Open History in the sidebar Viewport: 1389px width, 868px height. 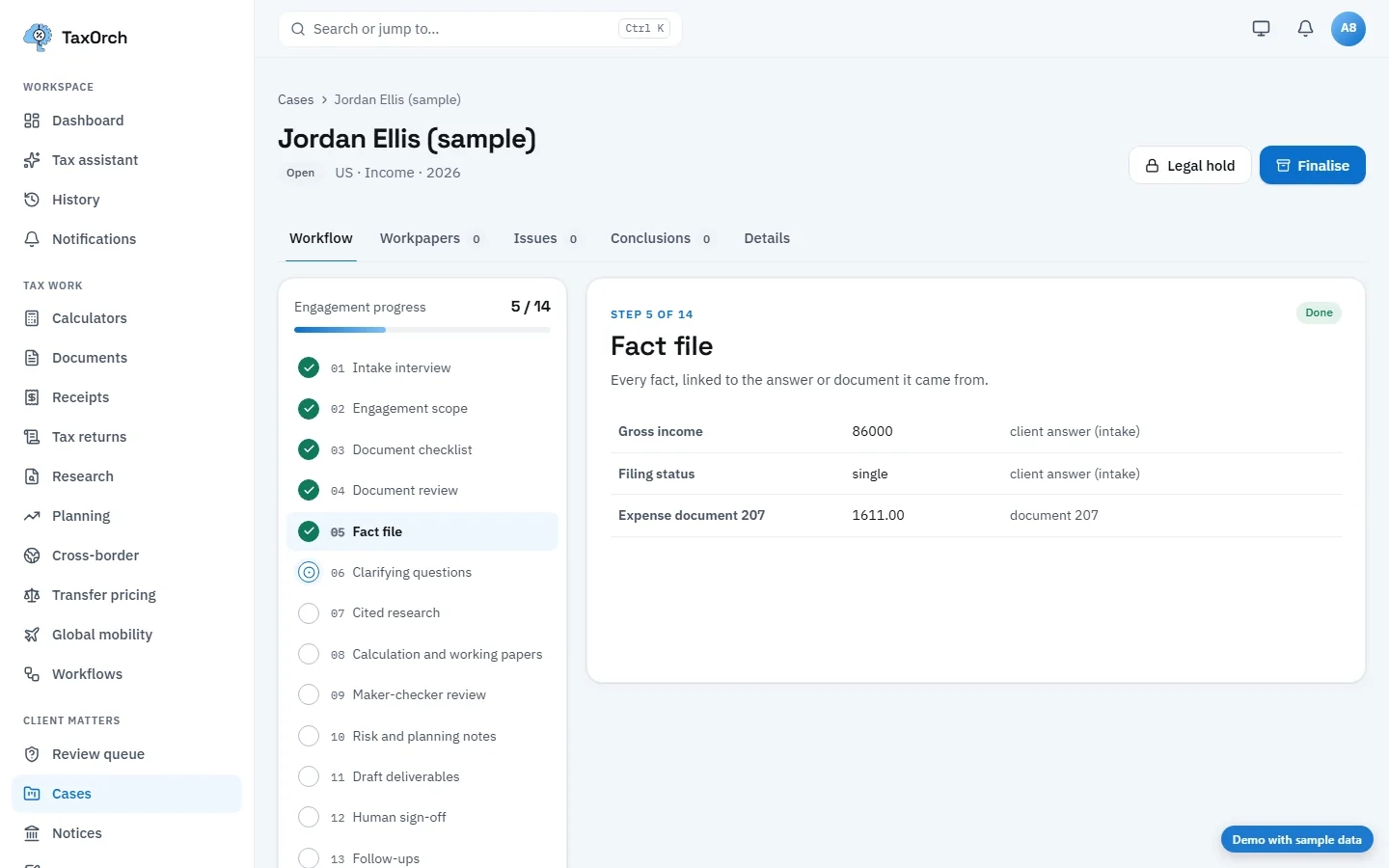[x=126, y=200]
